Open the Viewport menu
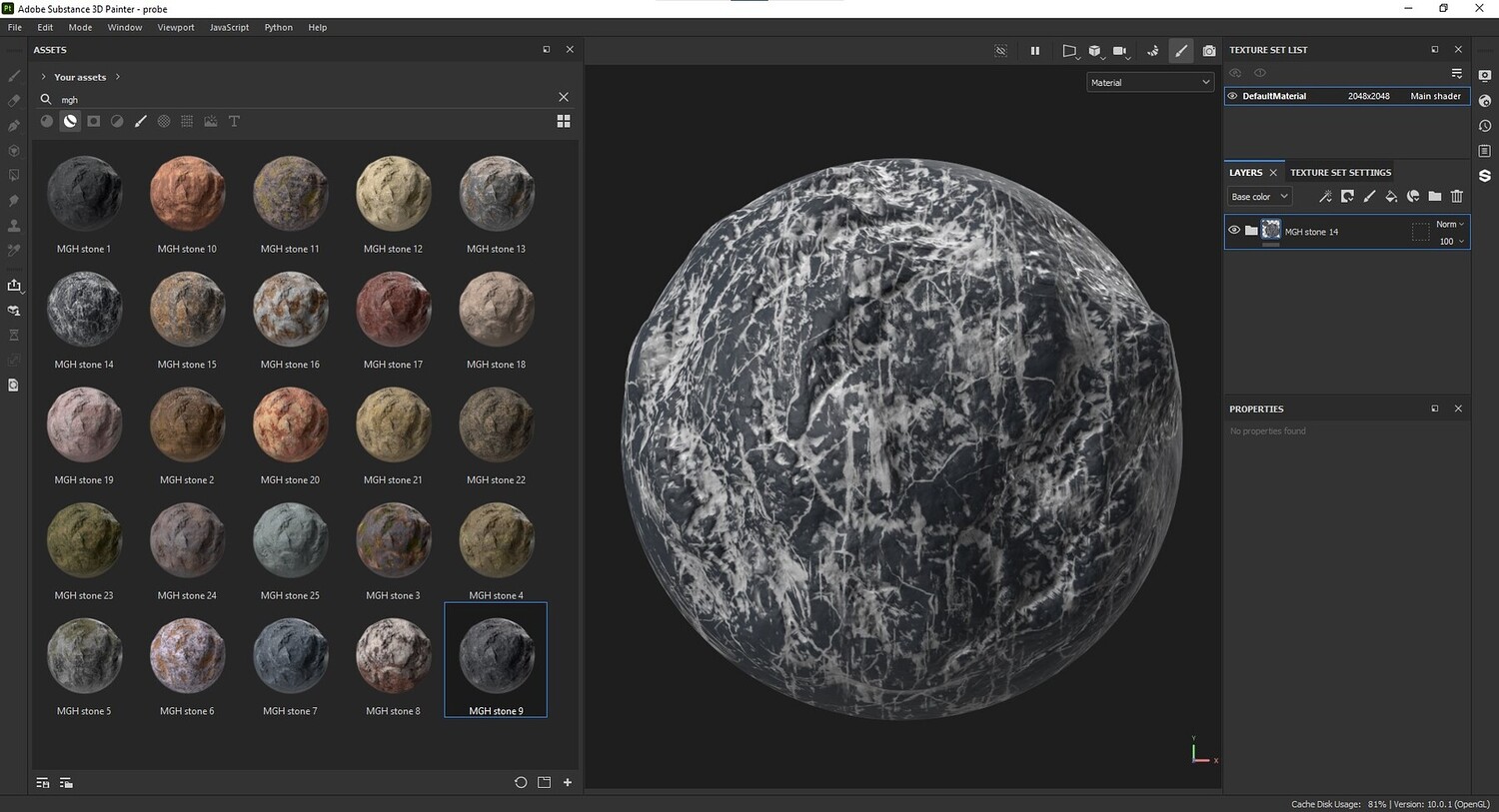Viewport: 1499px width, 812px height. tap(176, 27)
